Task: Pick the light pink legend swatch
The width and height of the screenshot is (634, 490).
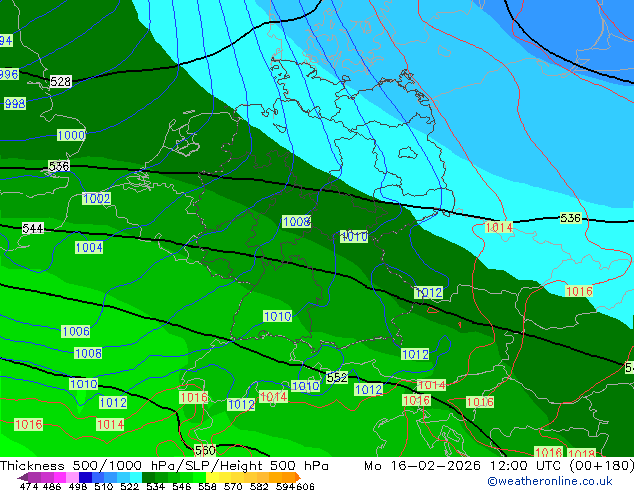Action: tap(72, 477)
